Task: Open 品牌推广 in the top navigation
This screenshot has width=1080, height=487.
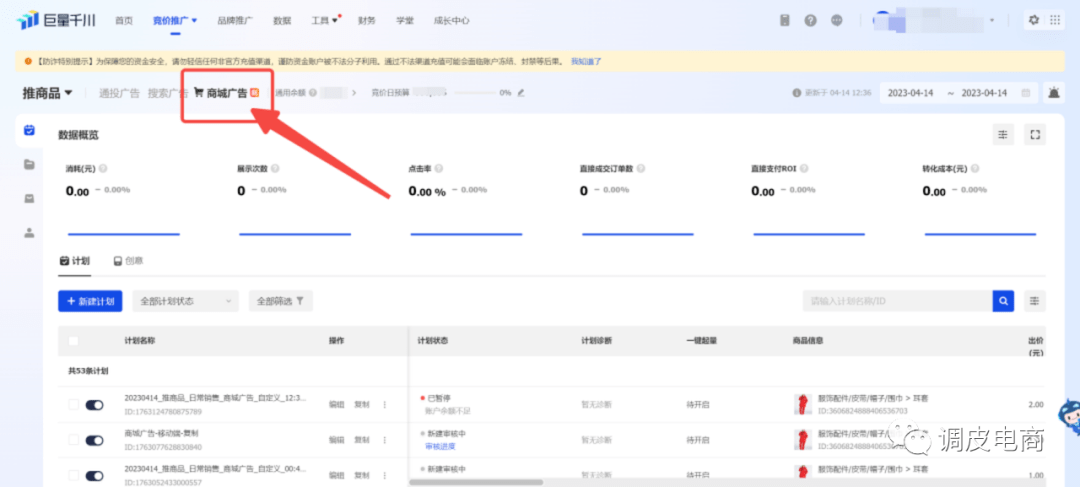Action: pos(234,20)
